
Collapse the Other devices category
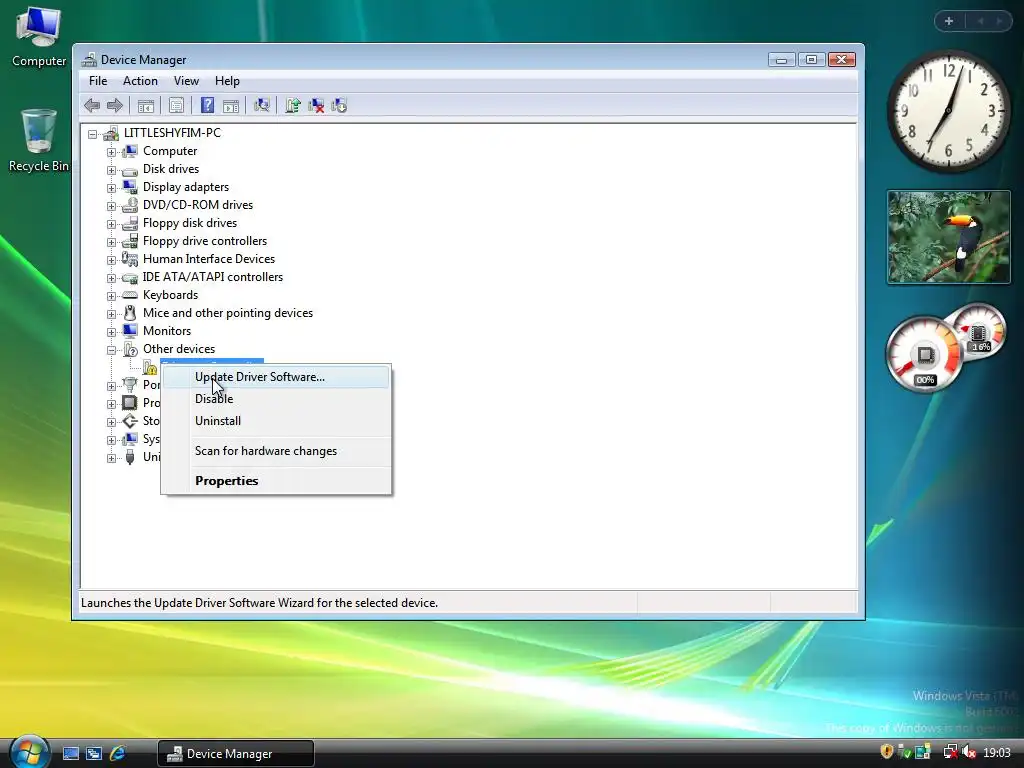coord(111,350)
